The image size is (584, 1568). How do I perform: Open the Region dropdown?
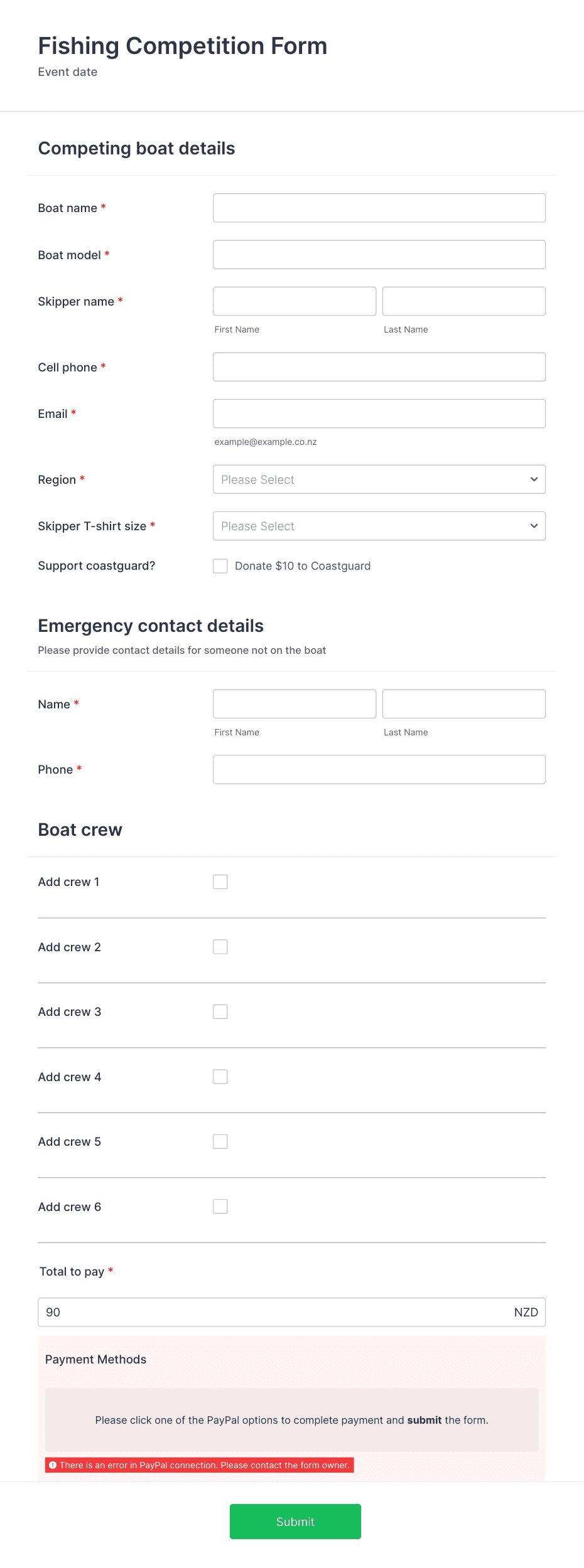tap(379, 479)
